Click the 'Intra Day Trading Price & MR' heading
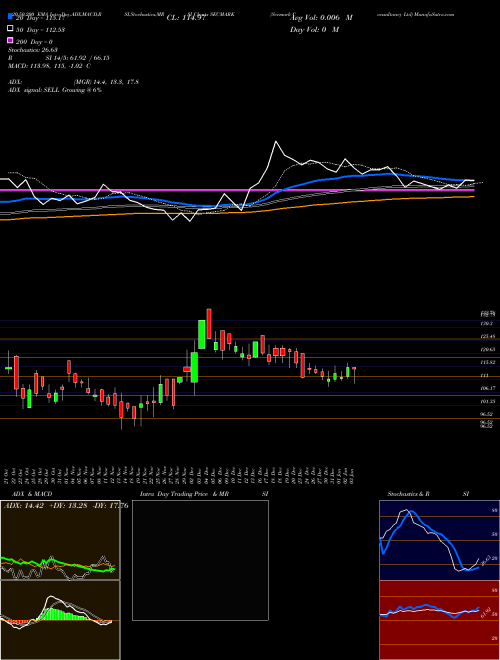 coord(184,494)
